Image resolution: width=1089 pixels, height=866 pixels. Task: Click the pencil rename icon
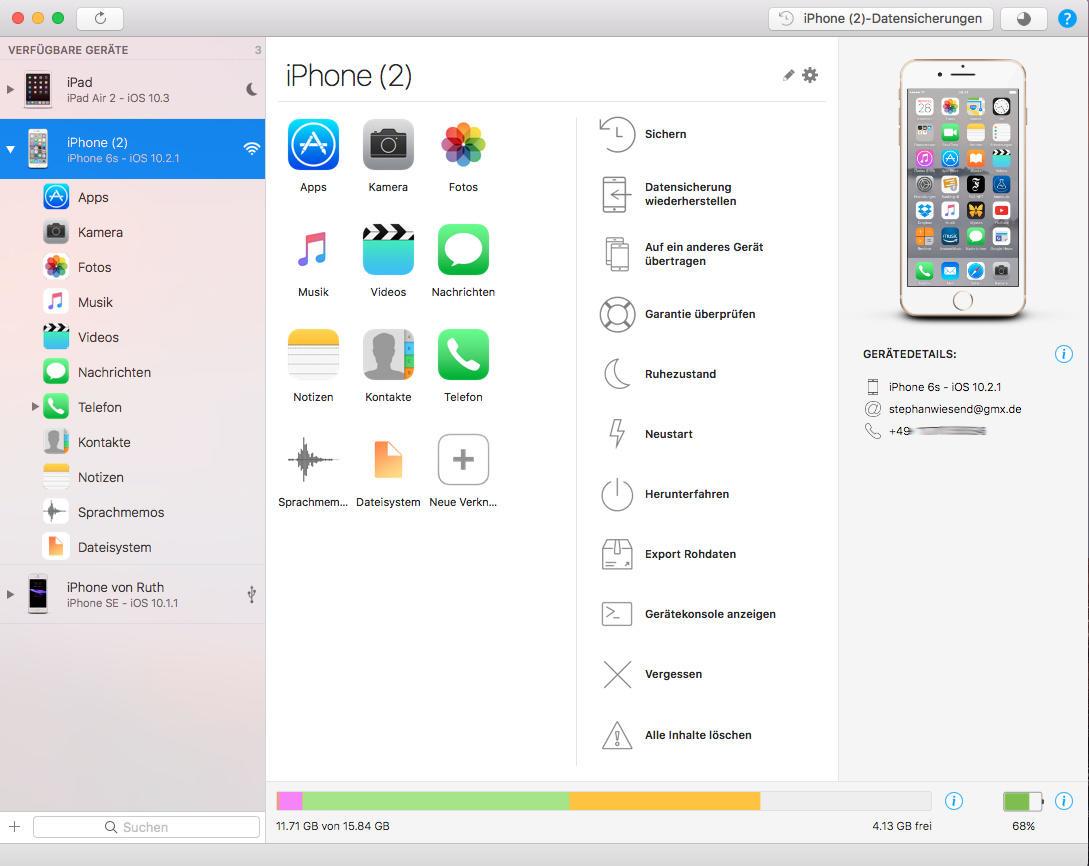[x=788, y=75]
